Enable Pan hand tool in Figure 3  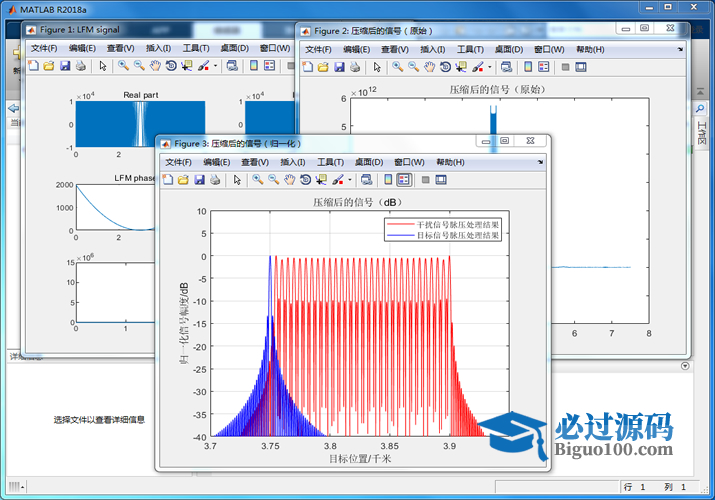[x=290, y=180]
